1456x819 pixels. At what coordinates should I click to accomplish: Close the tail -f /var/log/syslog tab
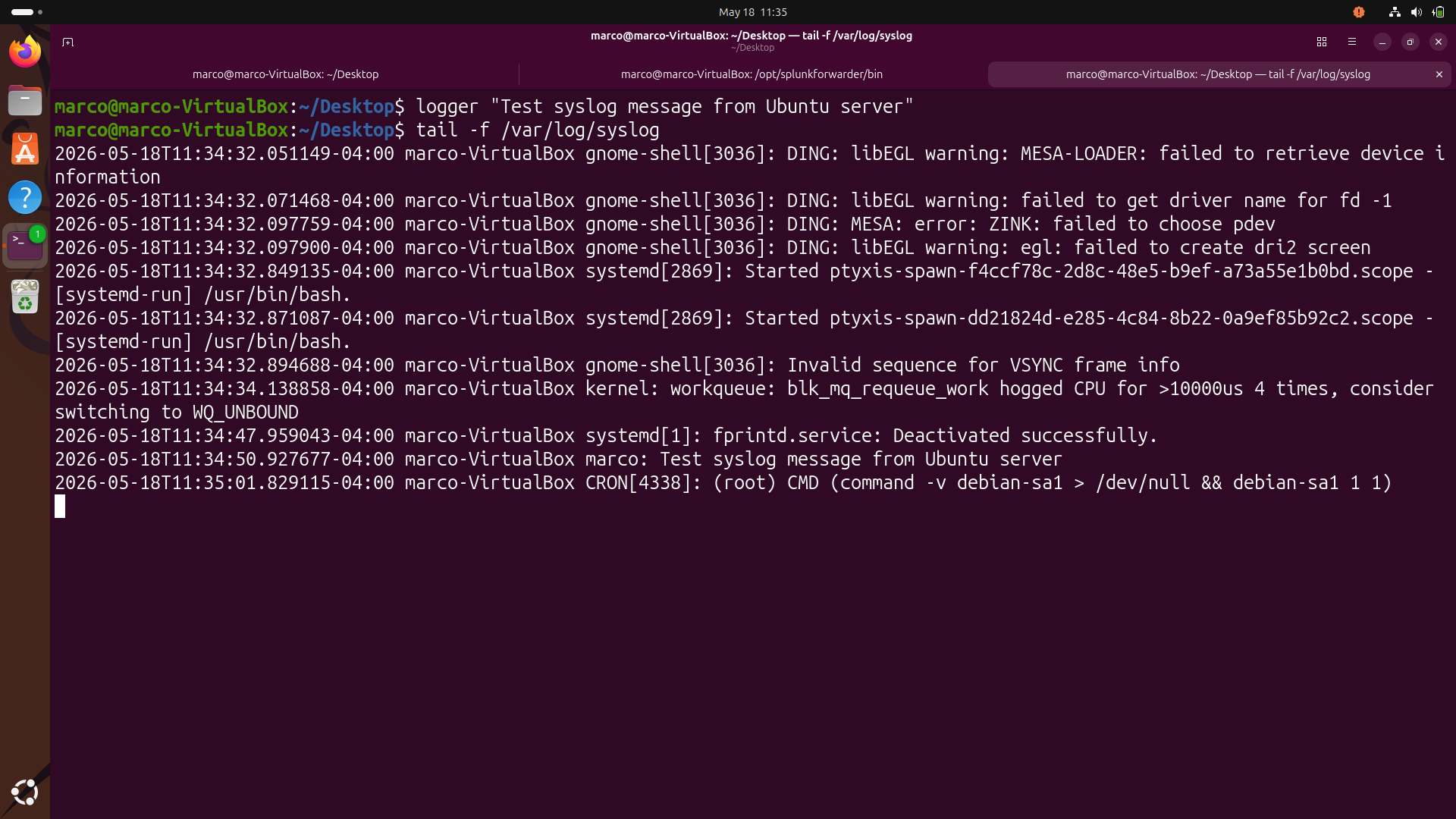click(1439, 74)
